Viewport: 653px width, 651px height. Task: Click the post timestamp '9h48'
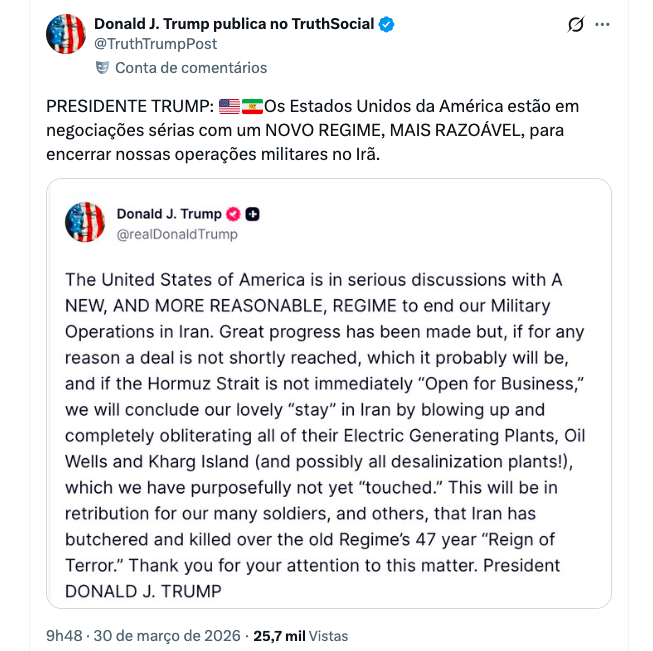click(x=64, y=635)
